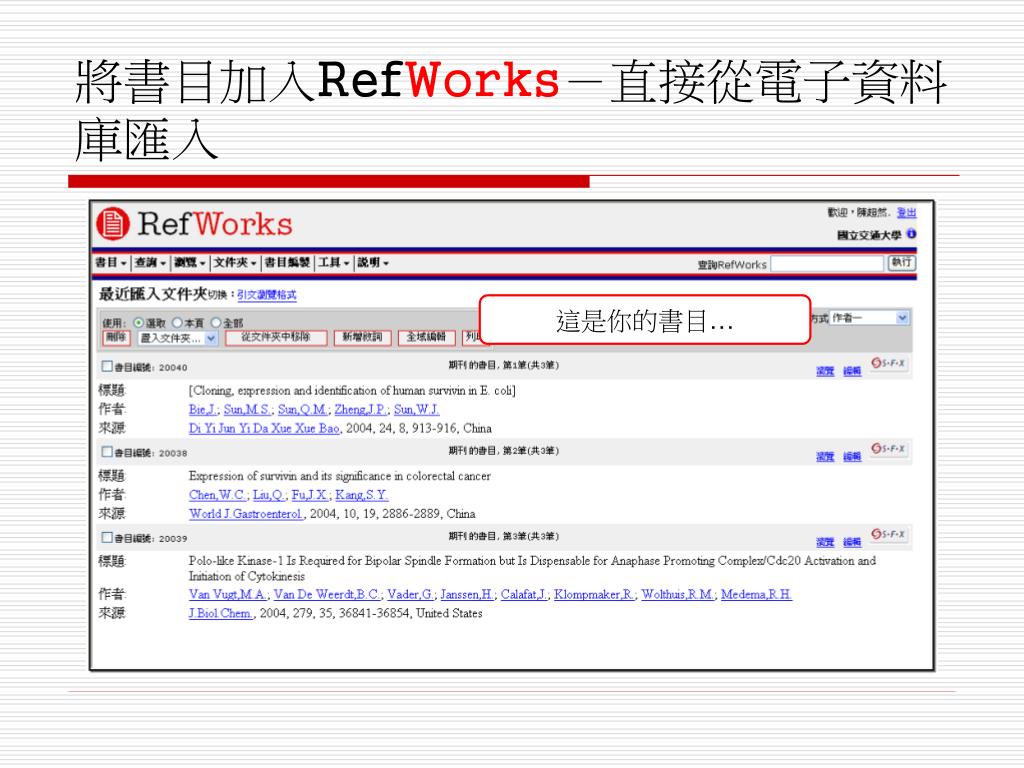1024x768 pixels.
Task: Open author link Fu,J.X.
Action: [310, 495]
